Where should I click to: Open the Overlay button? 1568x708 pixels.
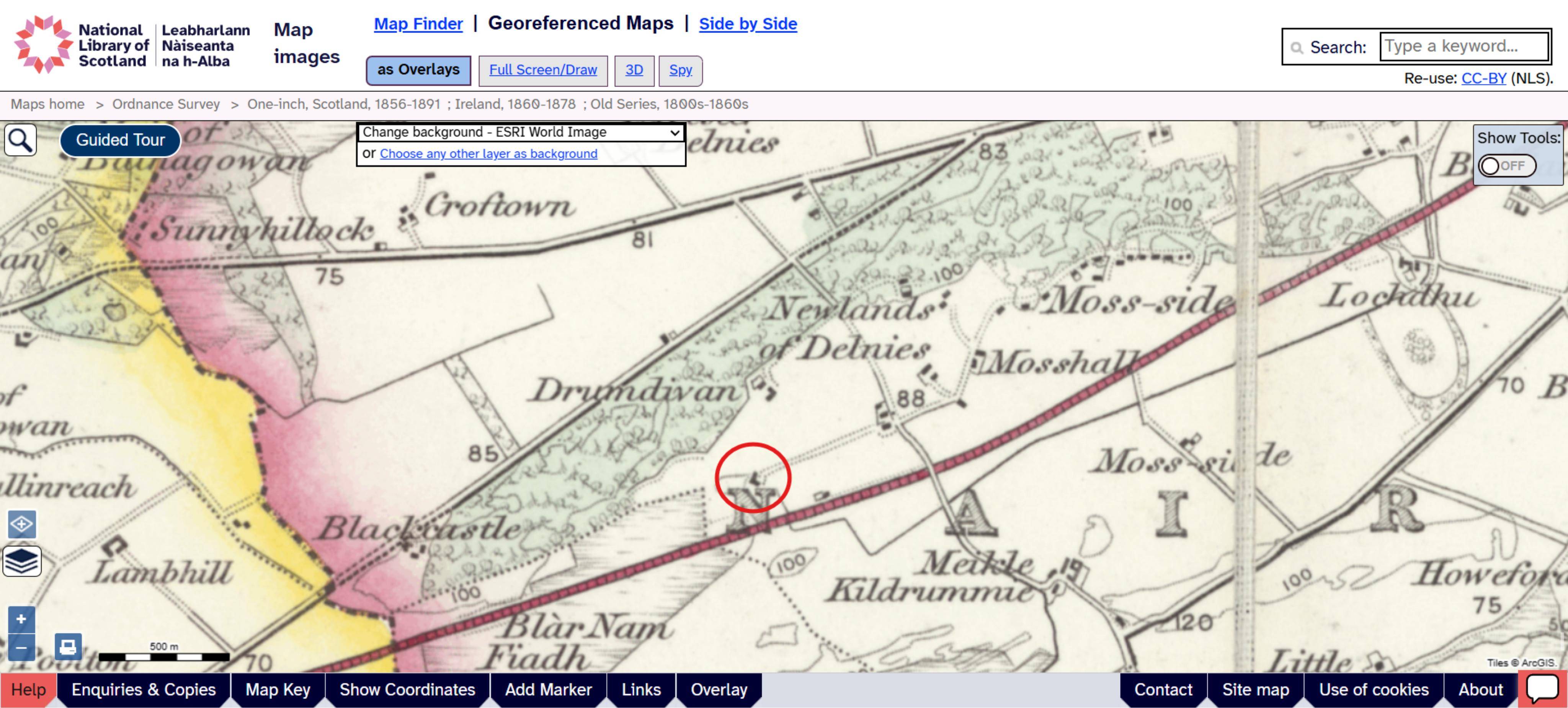tap(719, 689)
